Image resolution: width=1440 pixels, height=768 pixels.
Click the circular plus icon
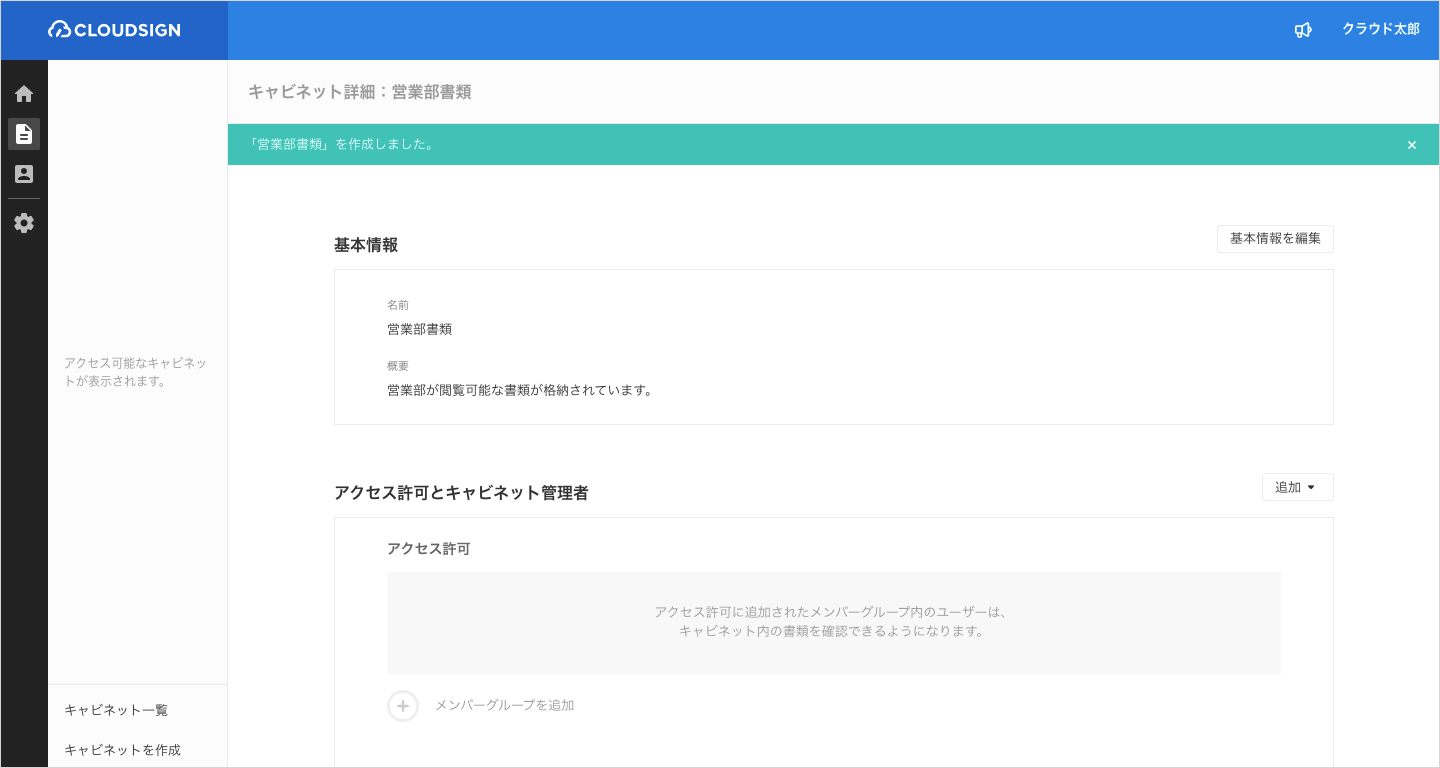click(403, 706)
